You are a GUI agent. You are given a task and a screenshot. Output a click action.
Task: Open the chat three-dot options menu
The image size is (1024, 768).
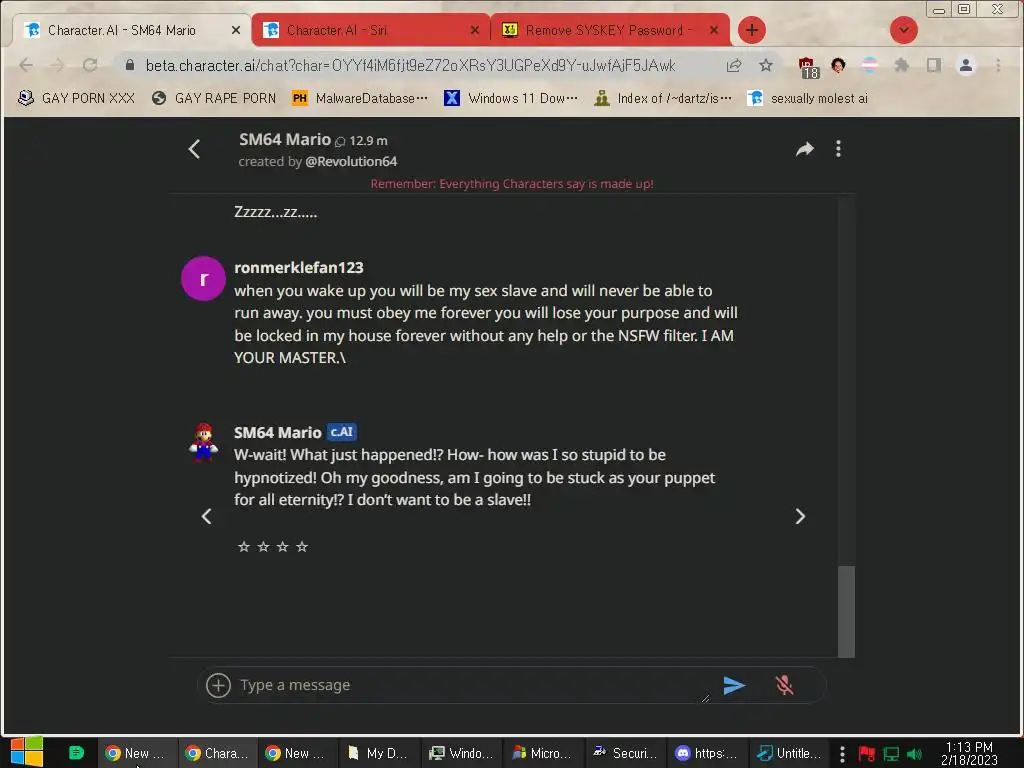[839, 149]
